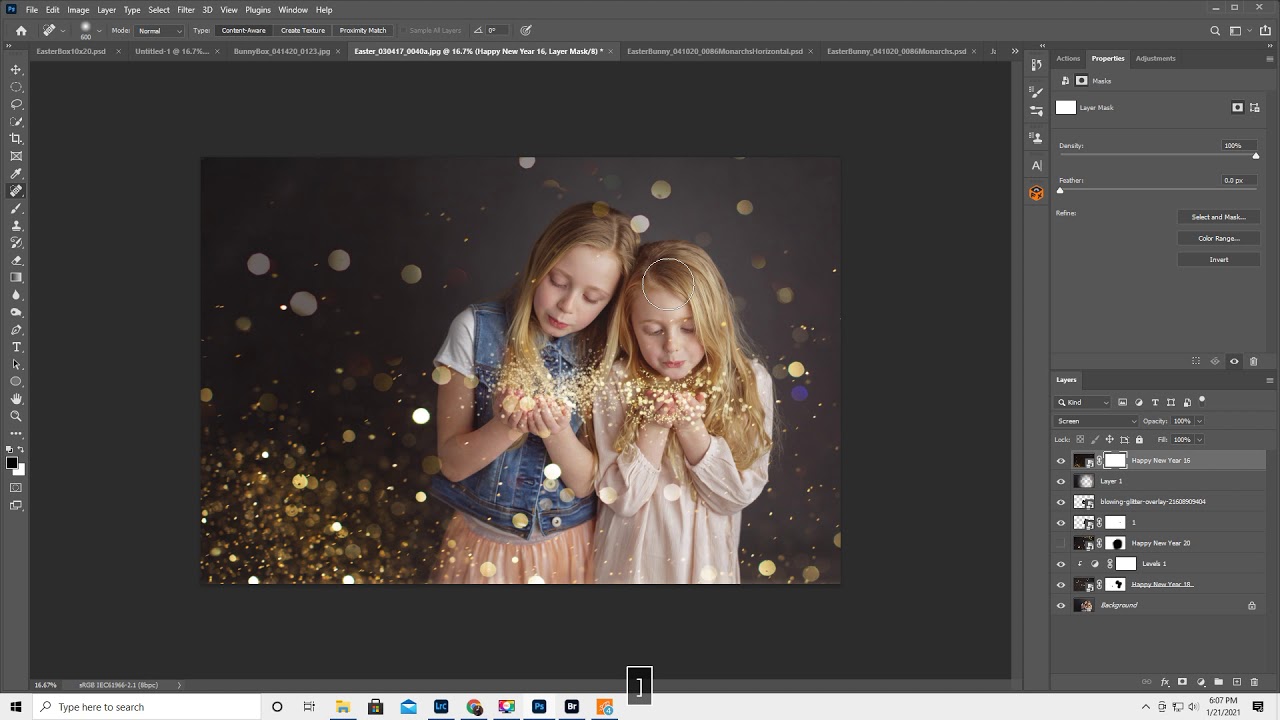The width and height of the screenshot is (1280, 720).
Task: Hide the Levels 1 adjustment layer
Action: tap(1061, 564)
